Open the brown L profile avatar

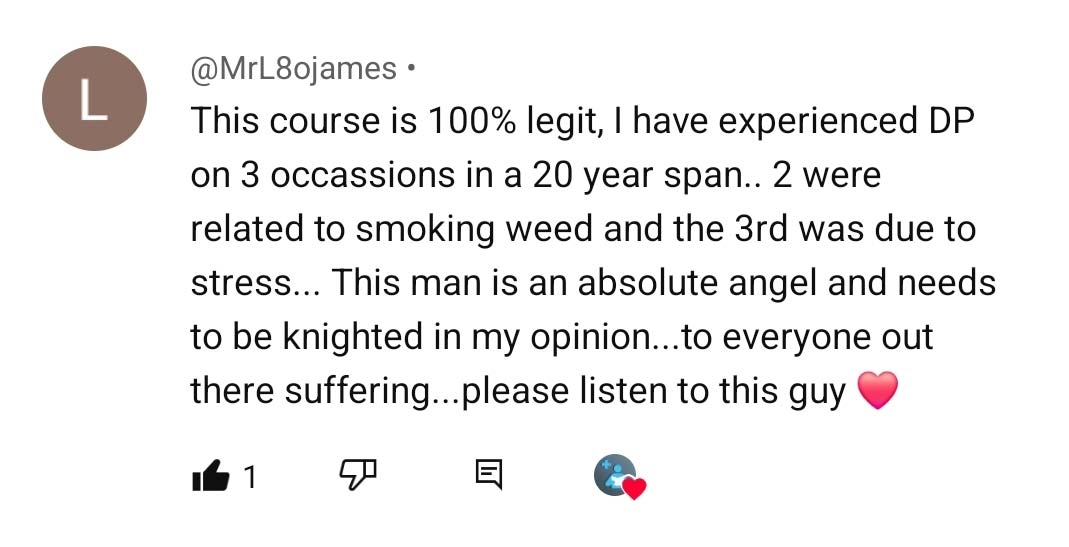pyautogui.click(x=94, y=99)
